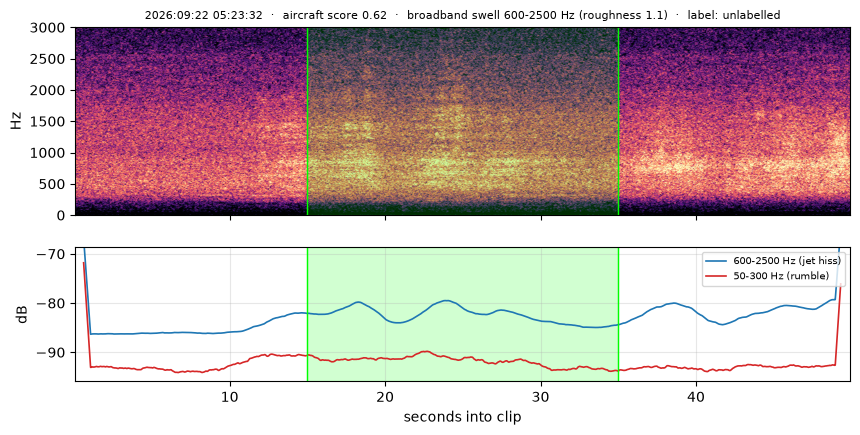Click the timestamp 2026:09:22 05:23:32 in title
The height and width of the screenshot is (435, 860).
[203, 15]
